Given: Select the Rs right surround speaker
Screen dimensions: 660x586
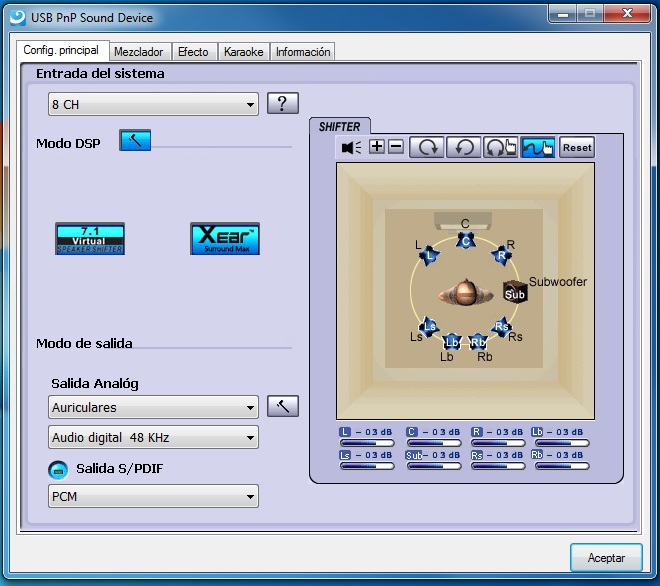Looking at the screenshot, I should [x=501, y=327].
